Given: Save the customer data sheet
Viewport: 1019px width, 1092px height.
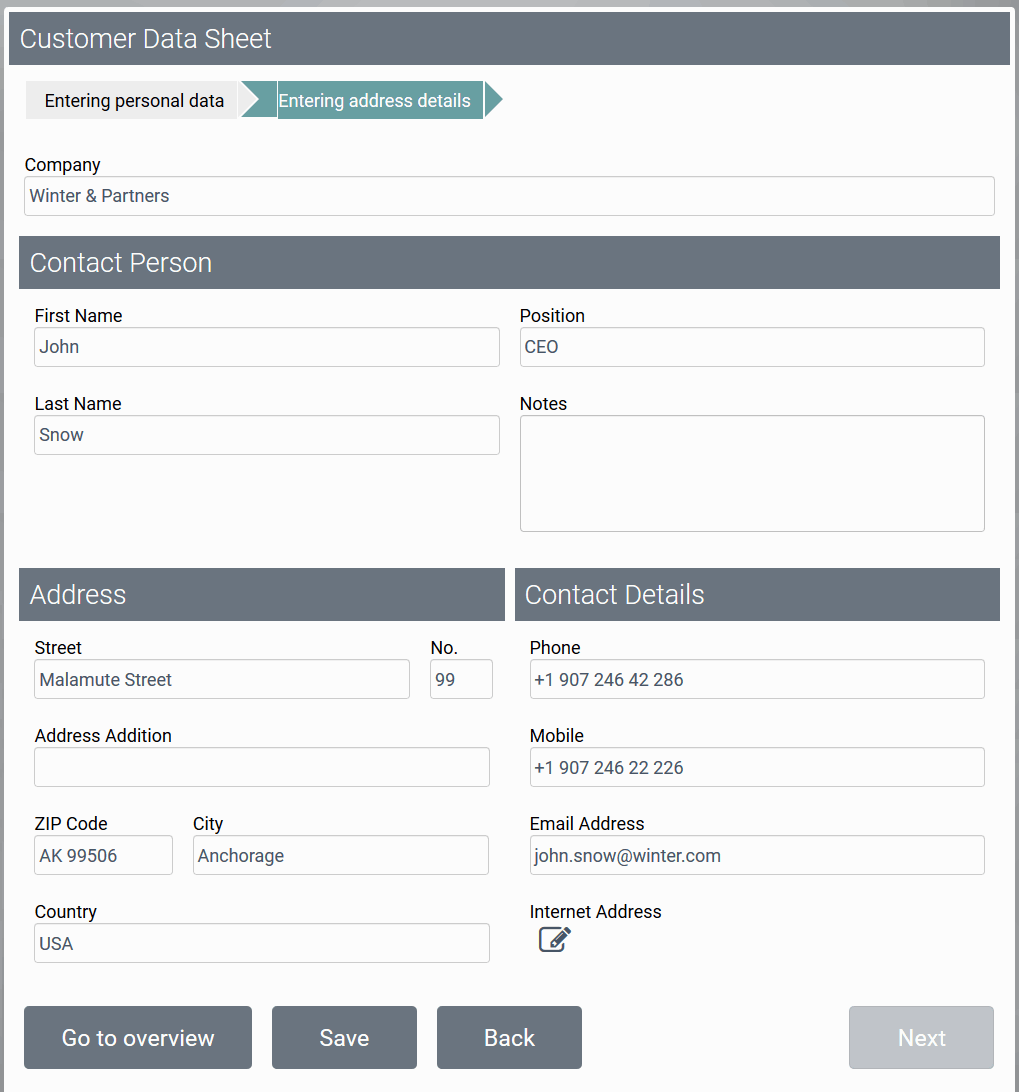Looking at the screenshot, I should (x=344, y=1038).
